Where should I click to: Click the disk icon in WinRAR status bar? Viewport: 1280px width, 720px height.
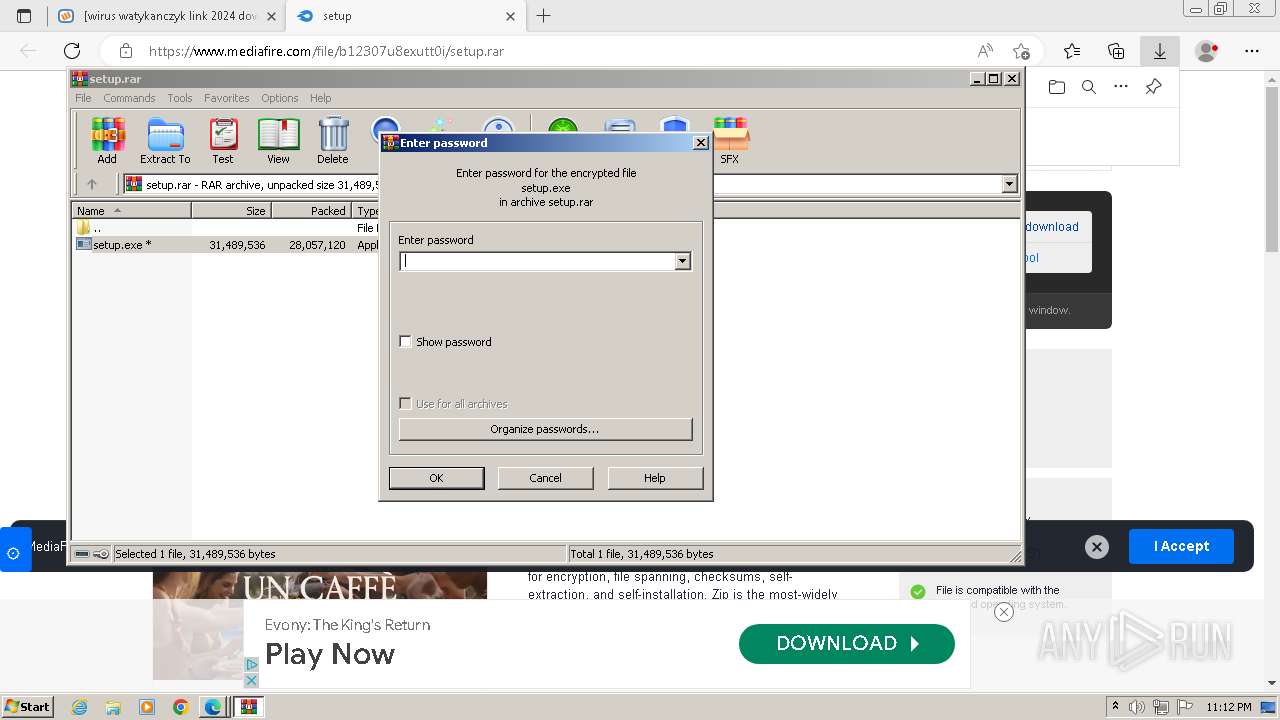click(82, 554)
